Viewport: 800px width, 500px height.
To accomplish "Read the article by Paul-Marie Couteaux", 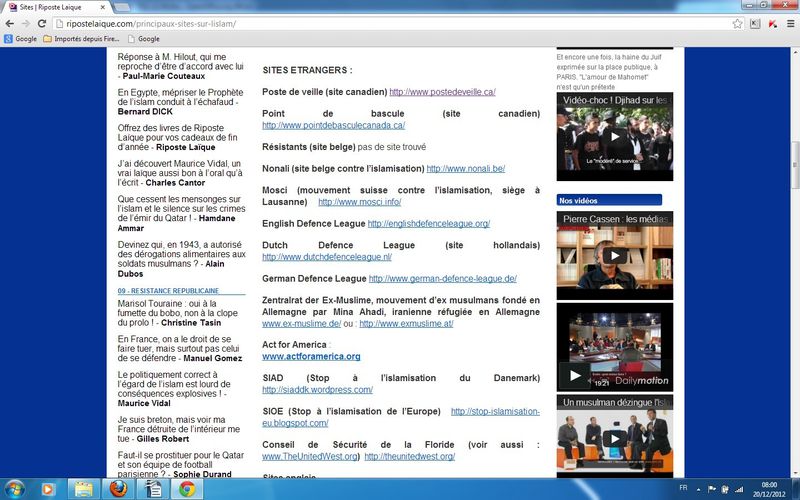I will [x=181, y=66].
